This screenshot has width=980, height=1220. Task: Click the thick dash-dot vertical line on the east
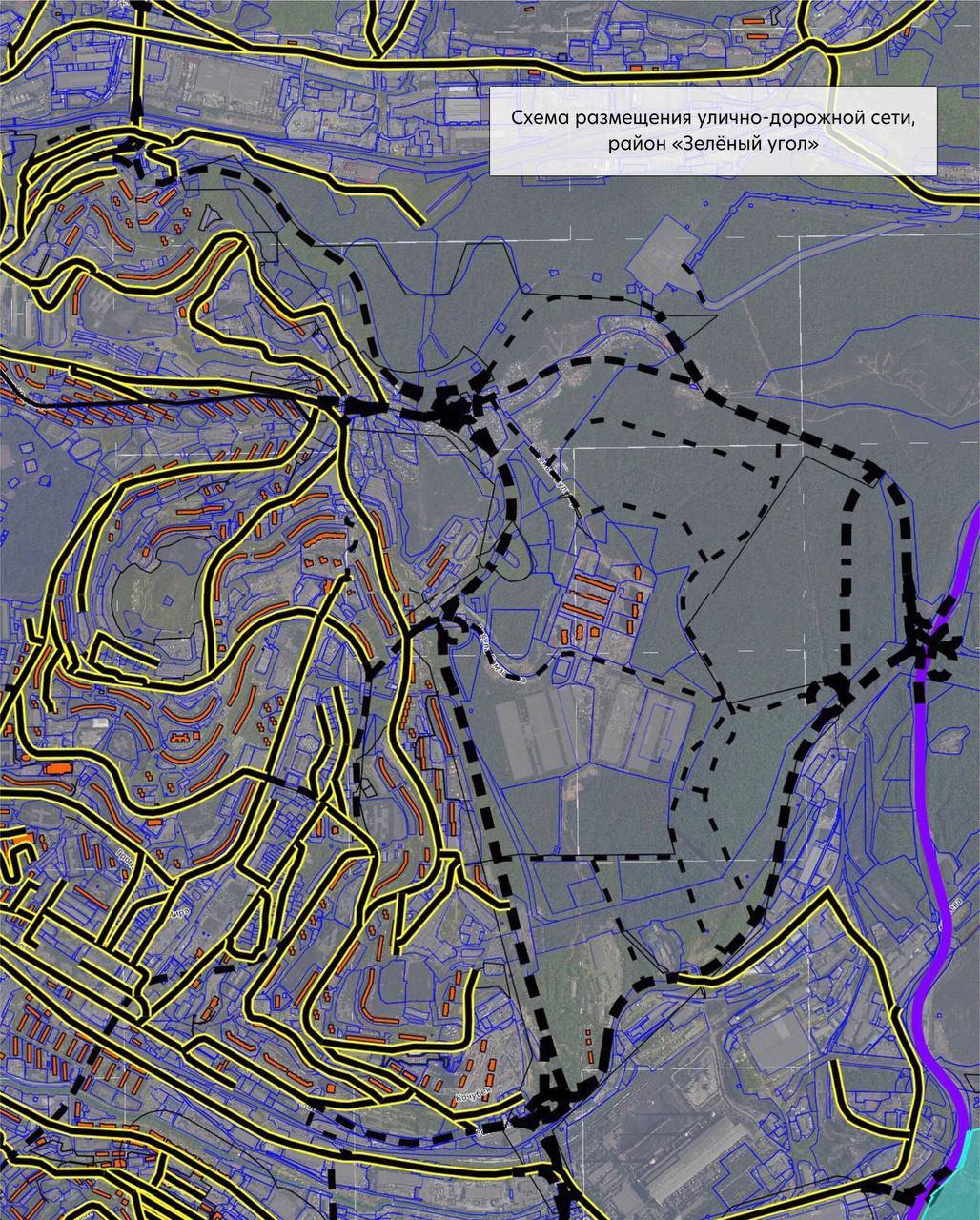pos(845,572)
